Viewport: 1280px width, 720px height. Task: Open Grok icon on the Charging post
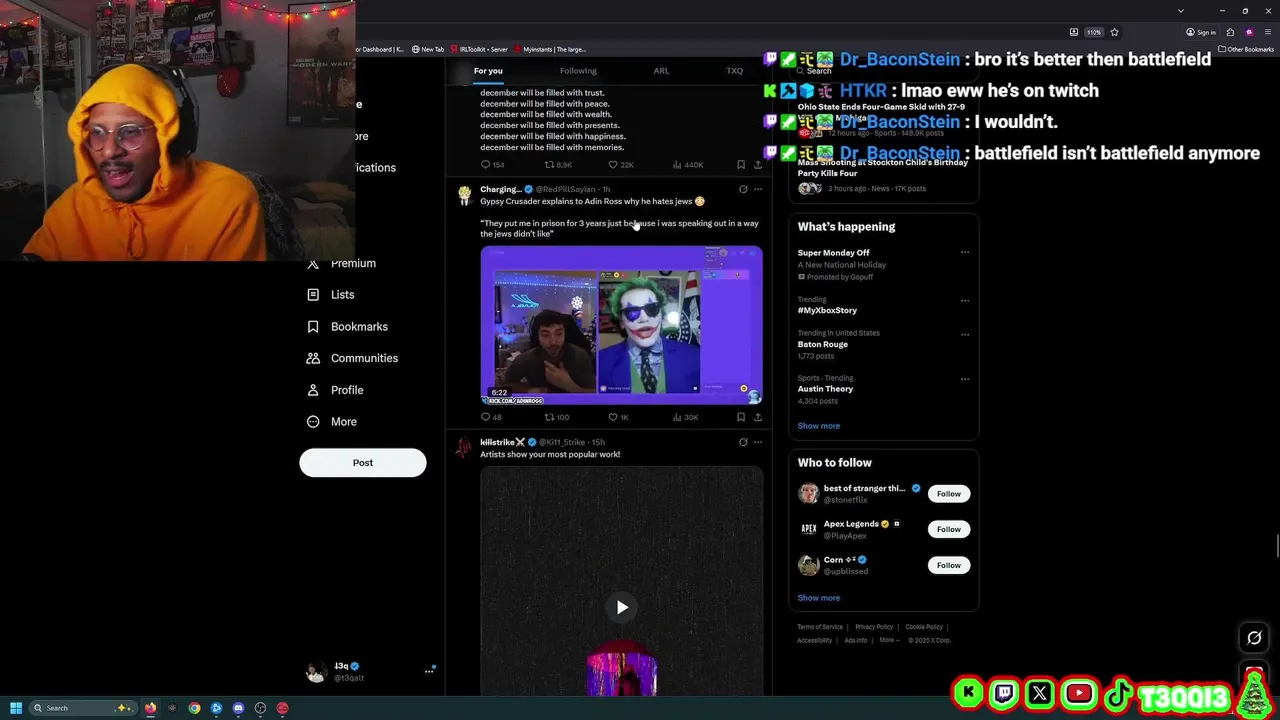742,189
